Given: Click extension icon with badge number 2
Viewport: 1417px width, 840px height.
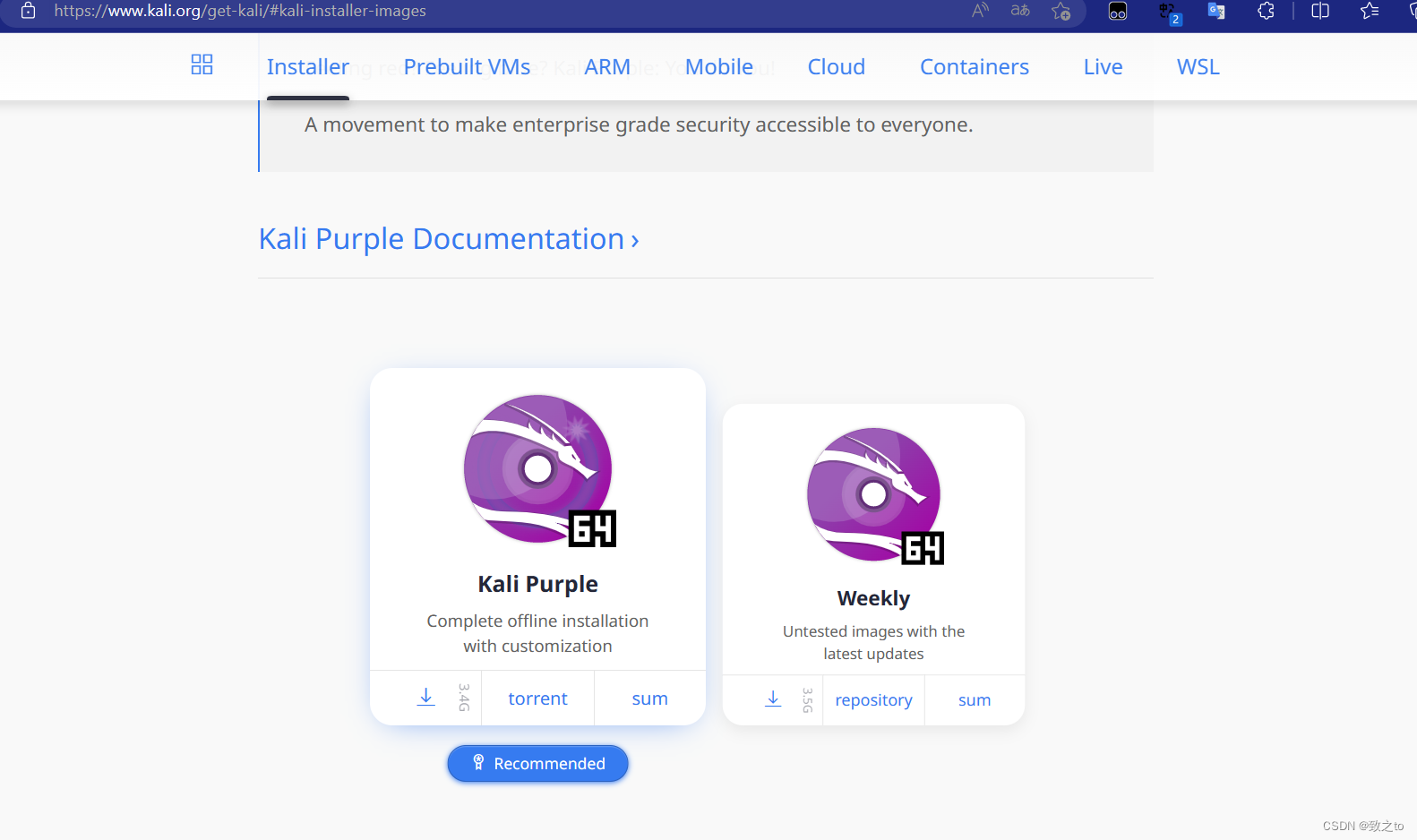Looking at the screenshot, I should [x=1169, y=12].
